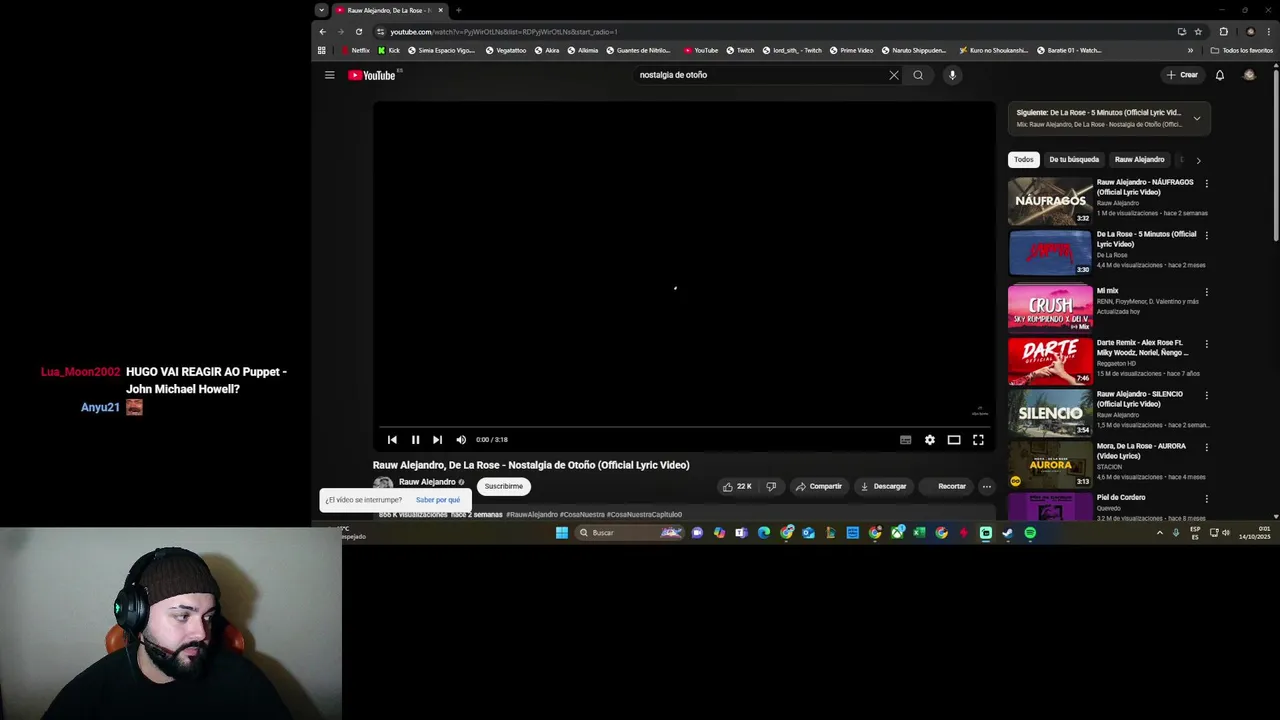Open Prime Video bookmark
The image size is (1280, 720).
pyautogui.click(x=850, y=50)
